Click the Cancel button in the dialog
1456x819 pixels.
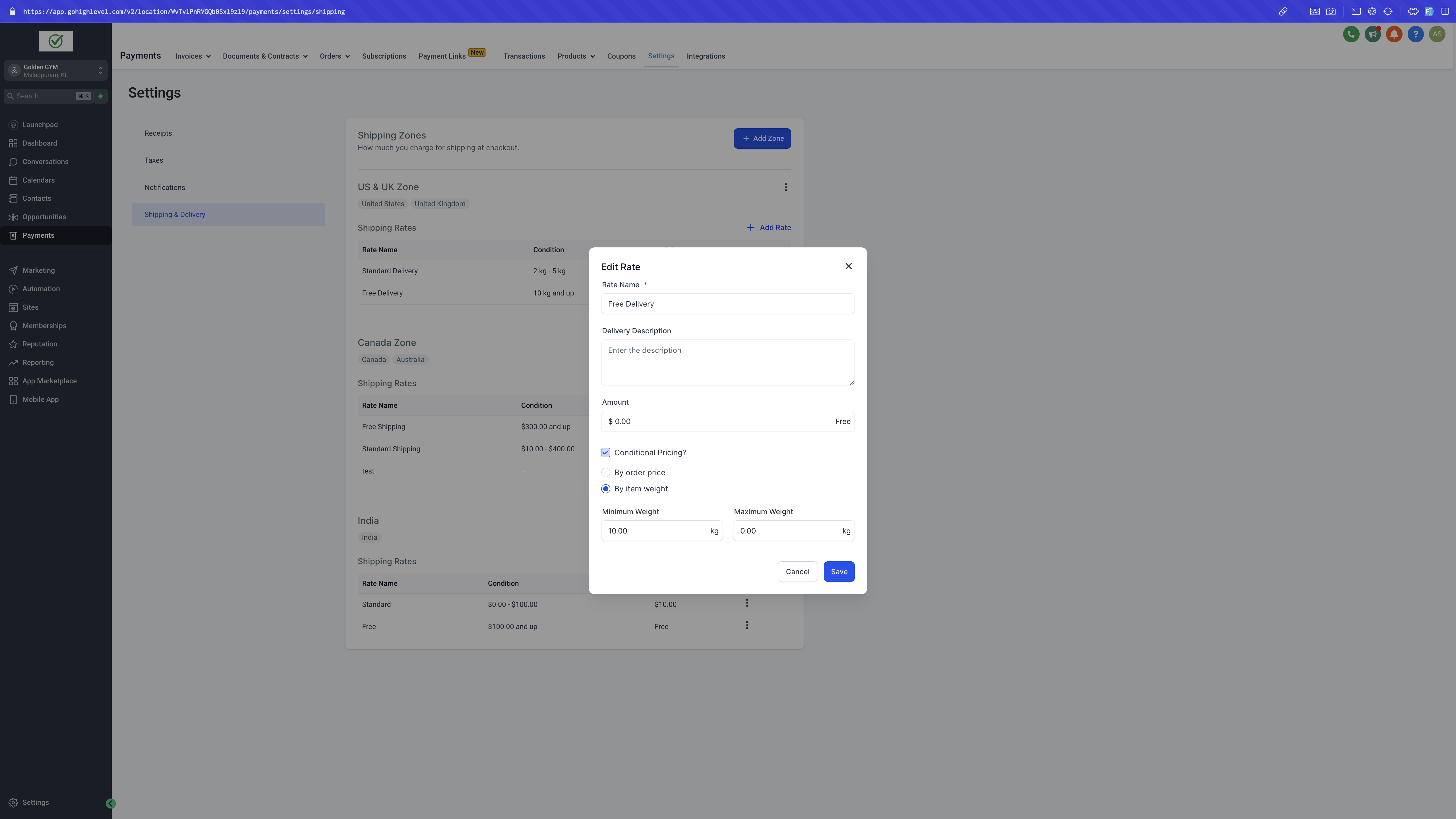(x=797, y=571)
